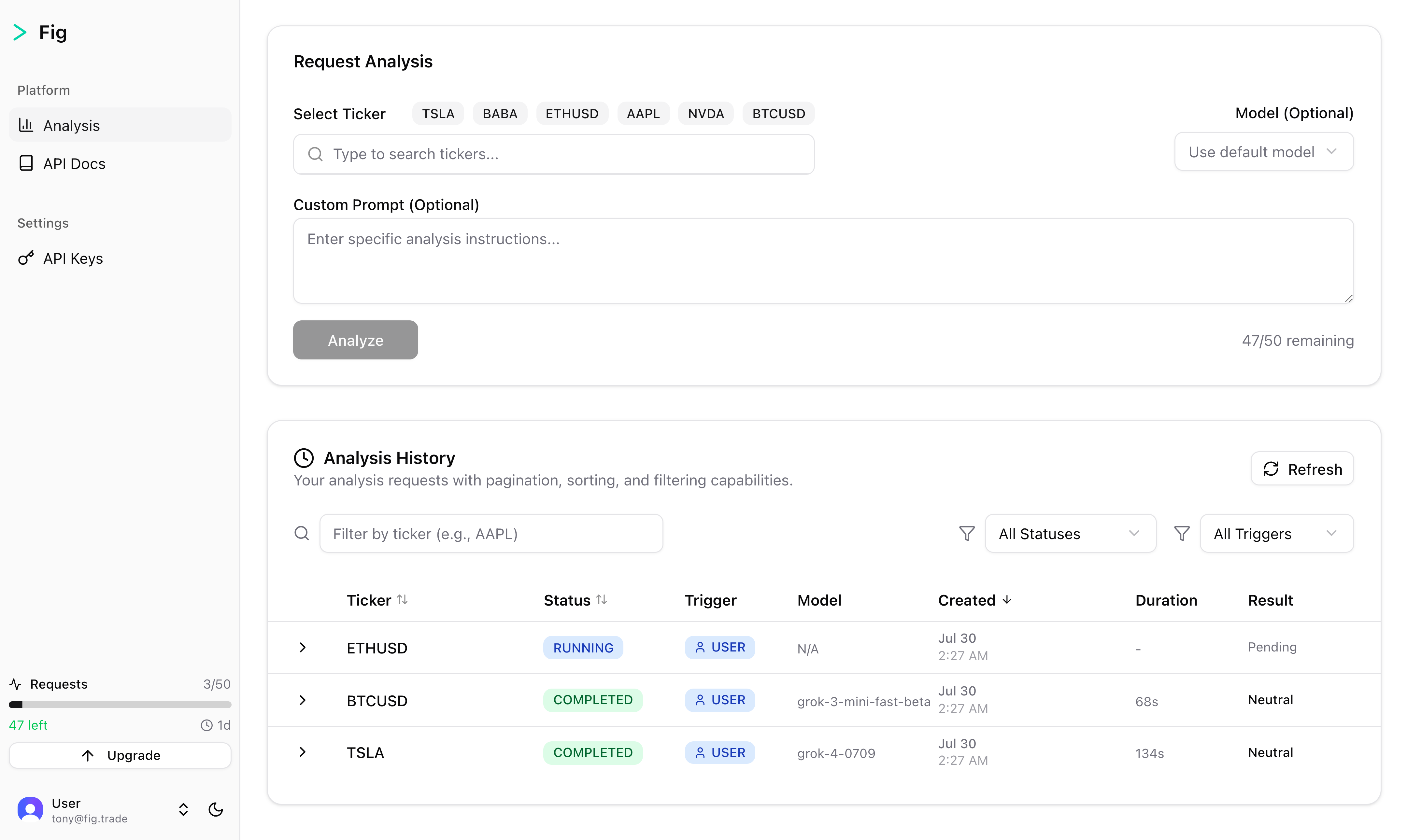Click the search icon beside ticker filter

302,533
